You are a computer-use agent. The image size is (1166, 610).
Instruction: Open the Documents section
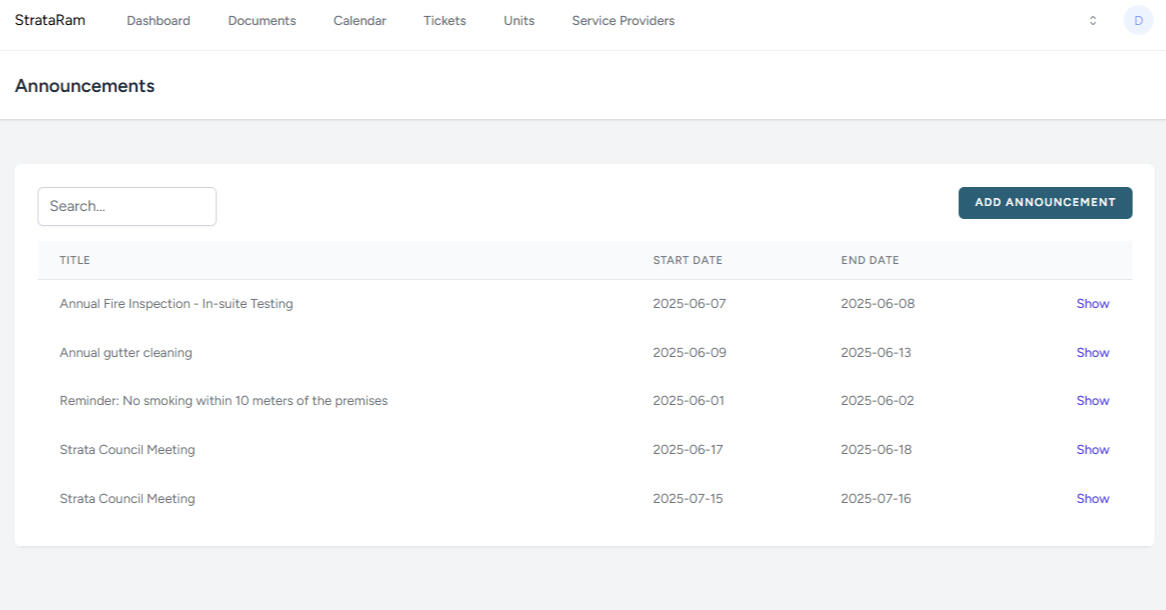[261, 20]
